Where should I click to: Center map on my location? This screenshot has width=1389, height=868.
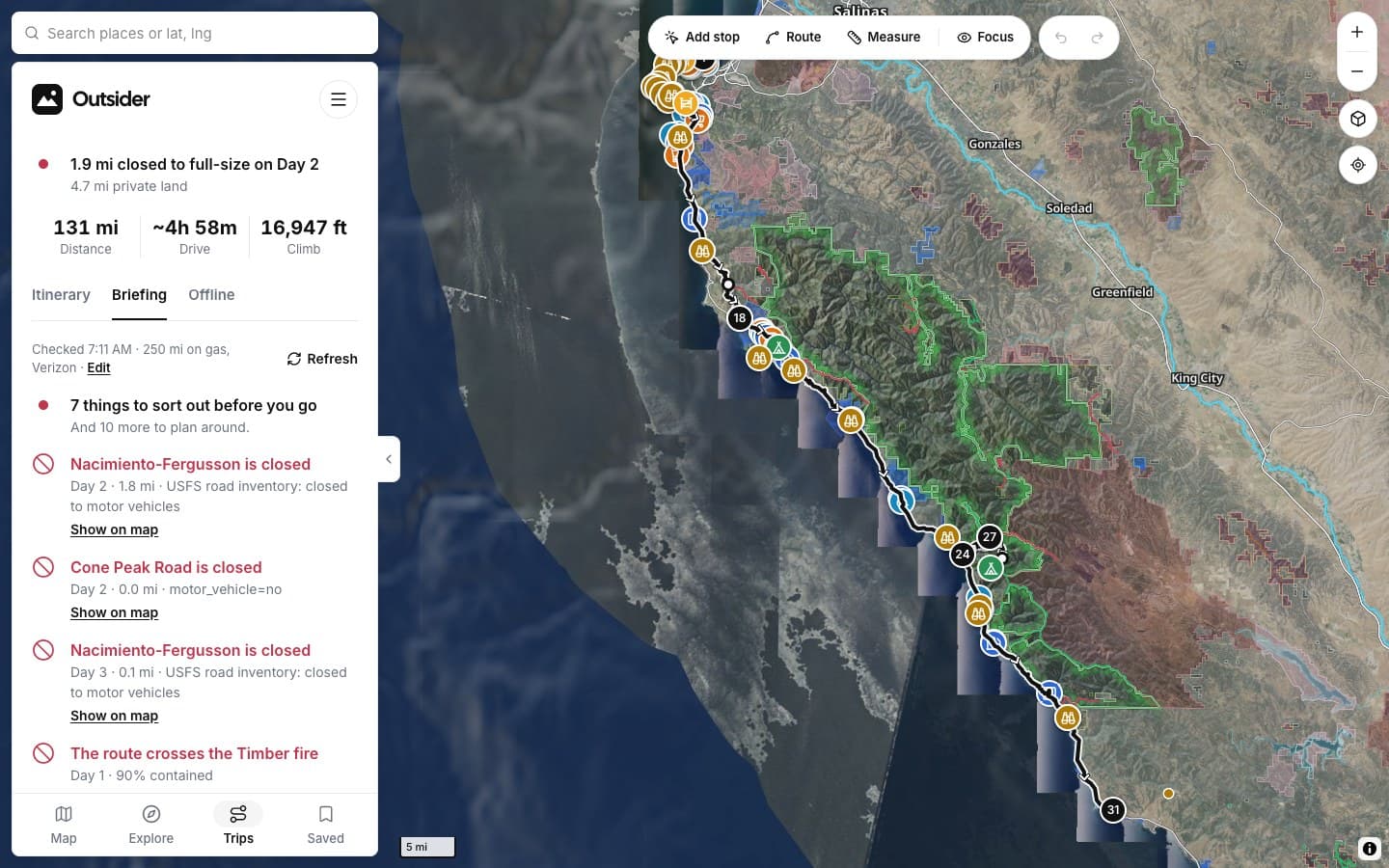(1358, 165)
